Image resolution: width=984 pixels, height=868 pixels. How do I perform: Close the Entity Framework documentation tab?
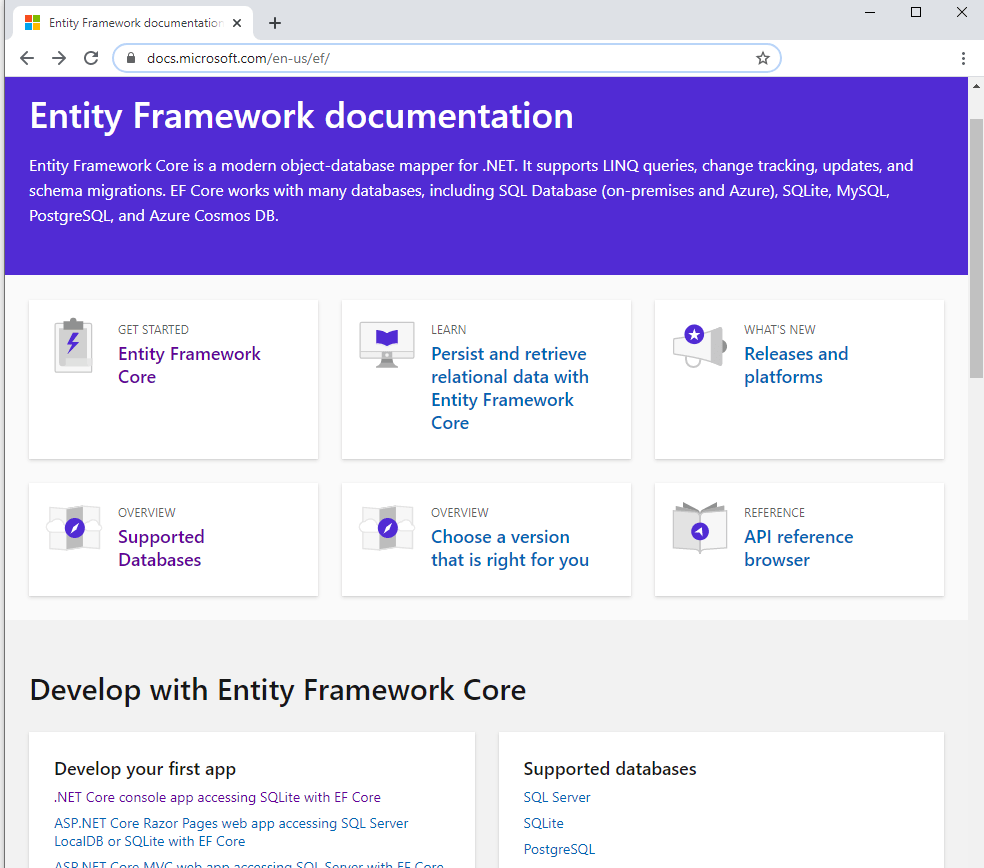(x=237, y=23)
